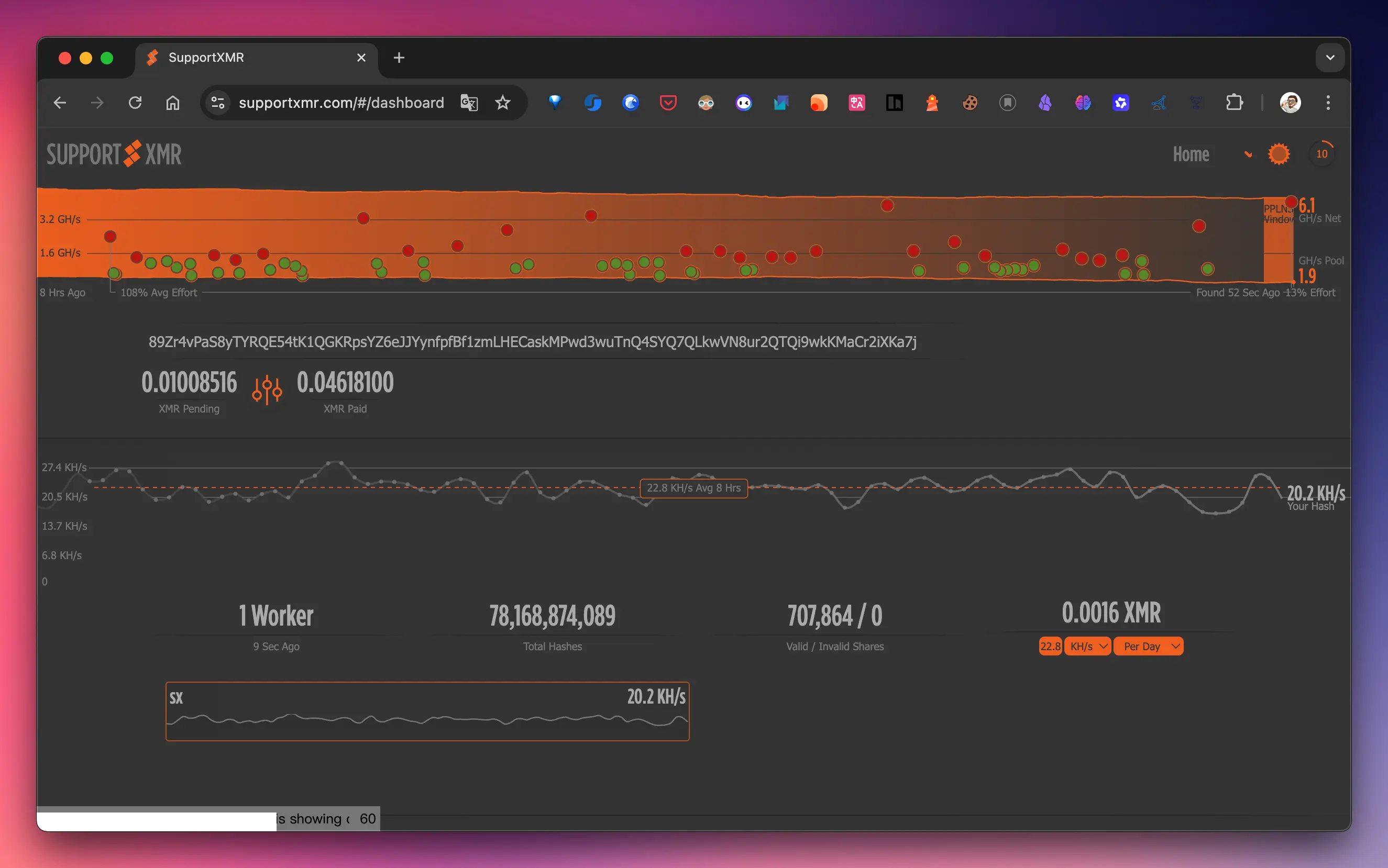Image resolution: width=1388 pixels, height=868 pixels.
Task: Toggle the sun light-mode icon
Action: (x=1279, y=154)
